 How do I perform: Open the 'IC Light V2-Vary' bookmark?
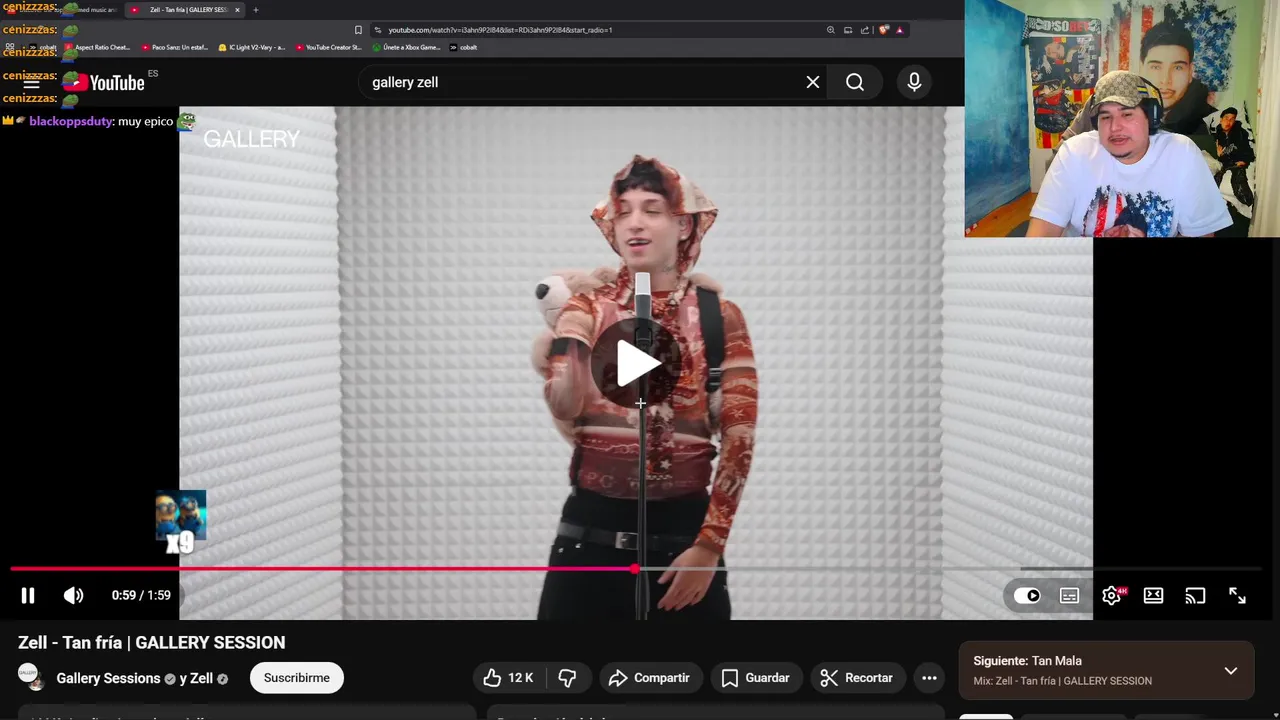click(x=251, y=47)
